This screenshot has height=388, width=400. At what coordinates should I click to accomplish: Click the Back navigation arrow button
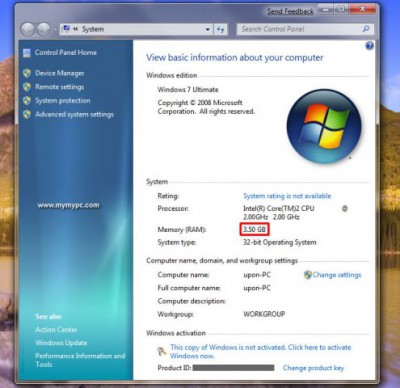tap(28, 29)
